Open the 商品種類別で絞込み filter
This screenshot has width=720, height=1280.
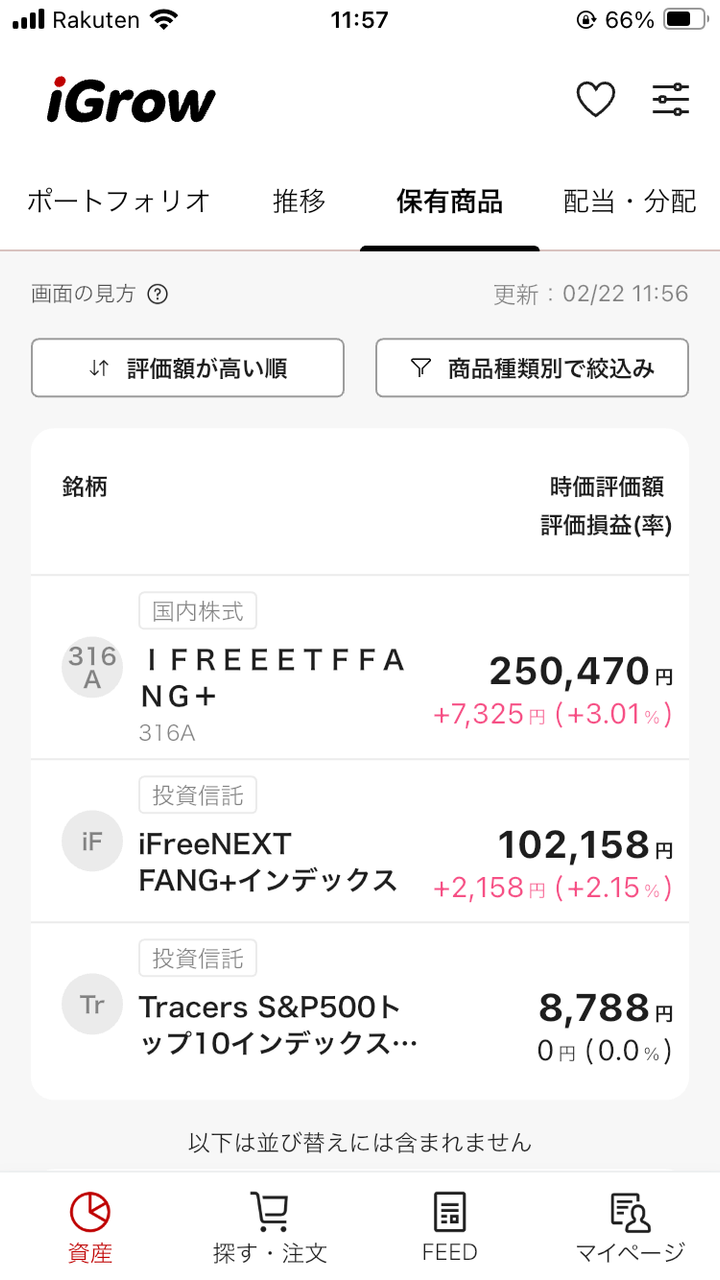(532, 368)
